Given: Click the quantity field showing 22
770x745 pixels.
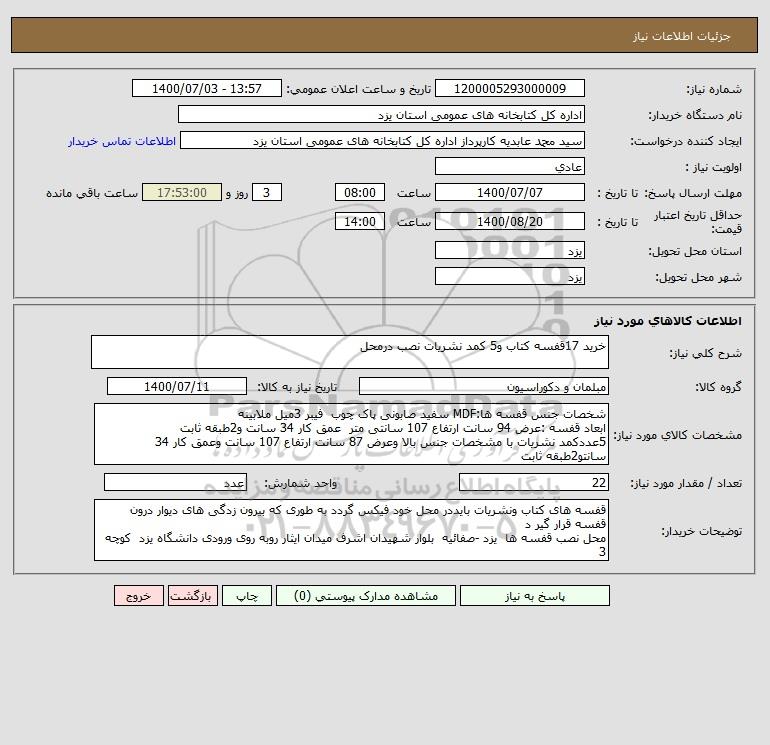Looking at the screenshot, I should [x=534, y=482].
